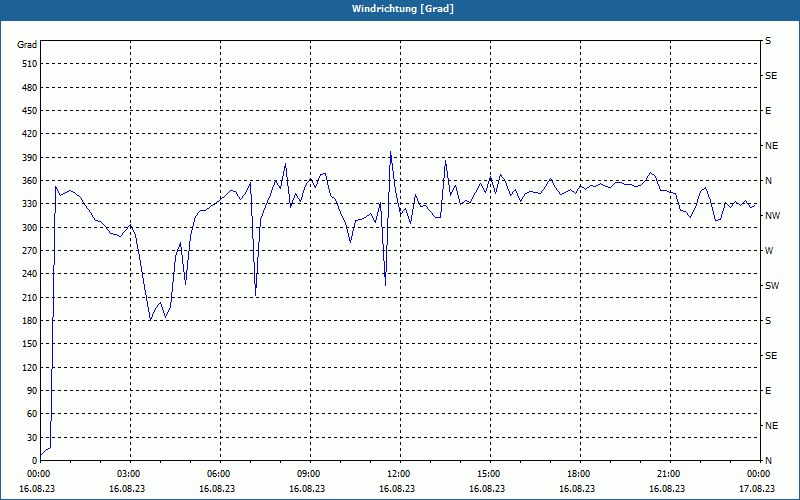Pick the 120 axis value
800x500 pixels.
click(x=30, y=367)
